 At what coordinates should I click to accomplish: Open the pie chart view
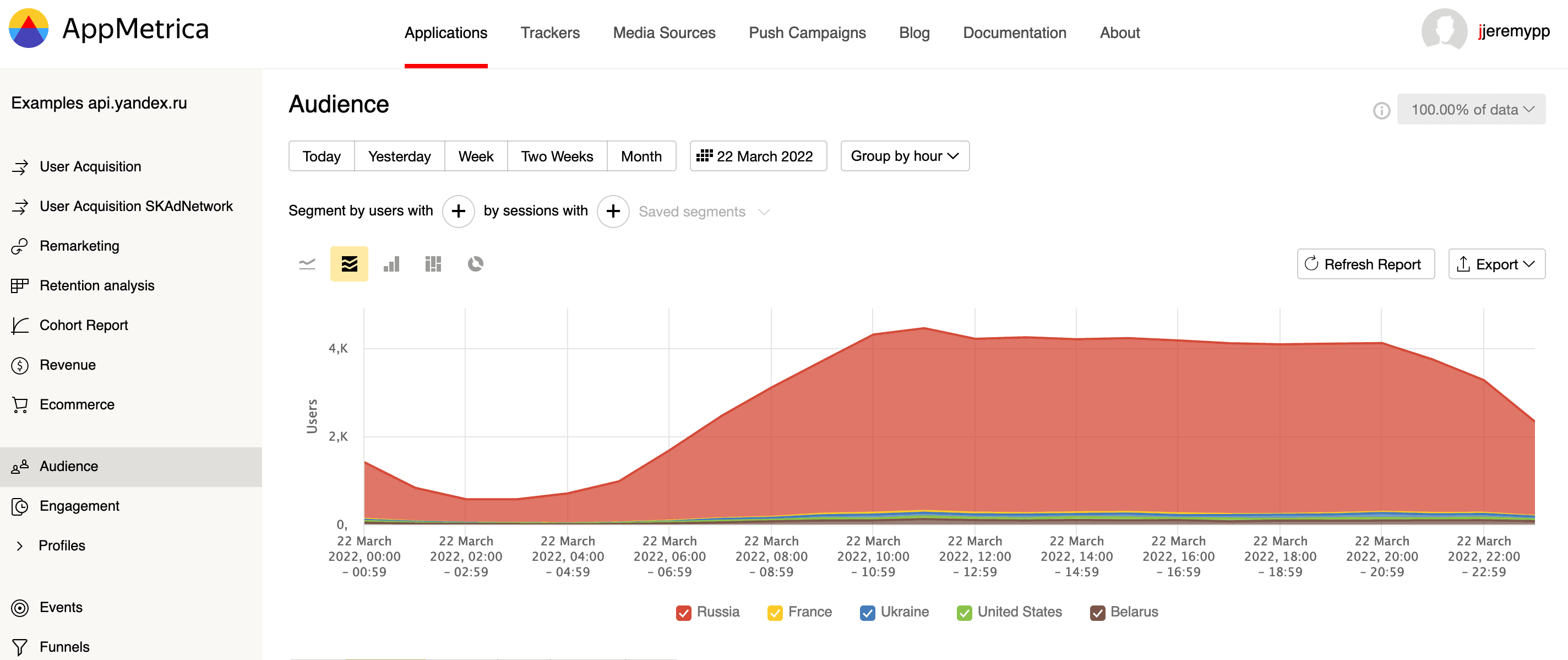[475, 264]
